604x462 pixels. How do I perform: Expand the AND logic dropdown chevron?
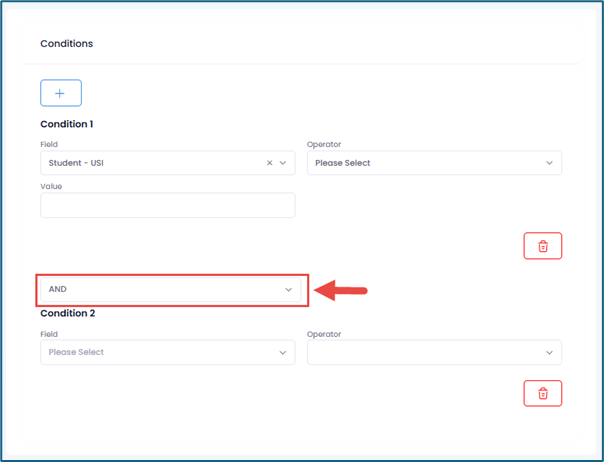[x=288, y=290]
